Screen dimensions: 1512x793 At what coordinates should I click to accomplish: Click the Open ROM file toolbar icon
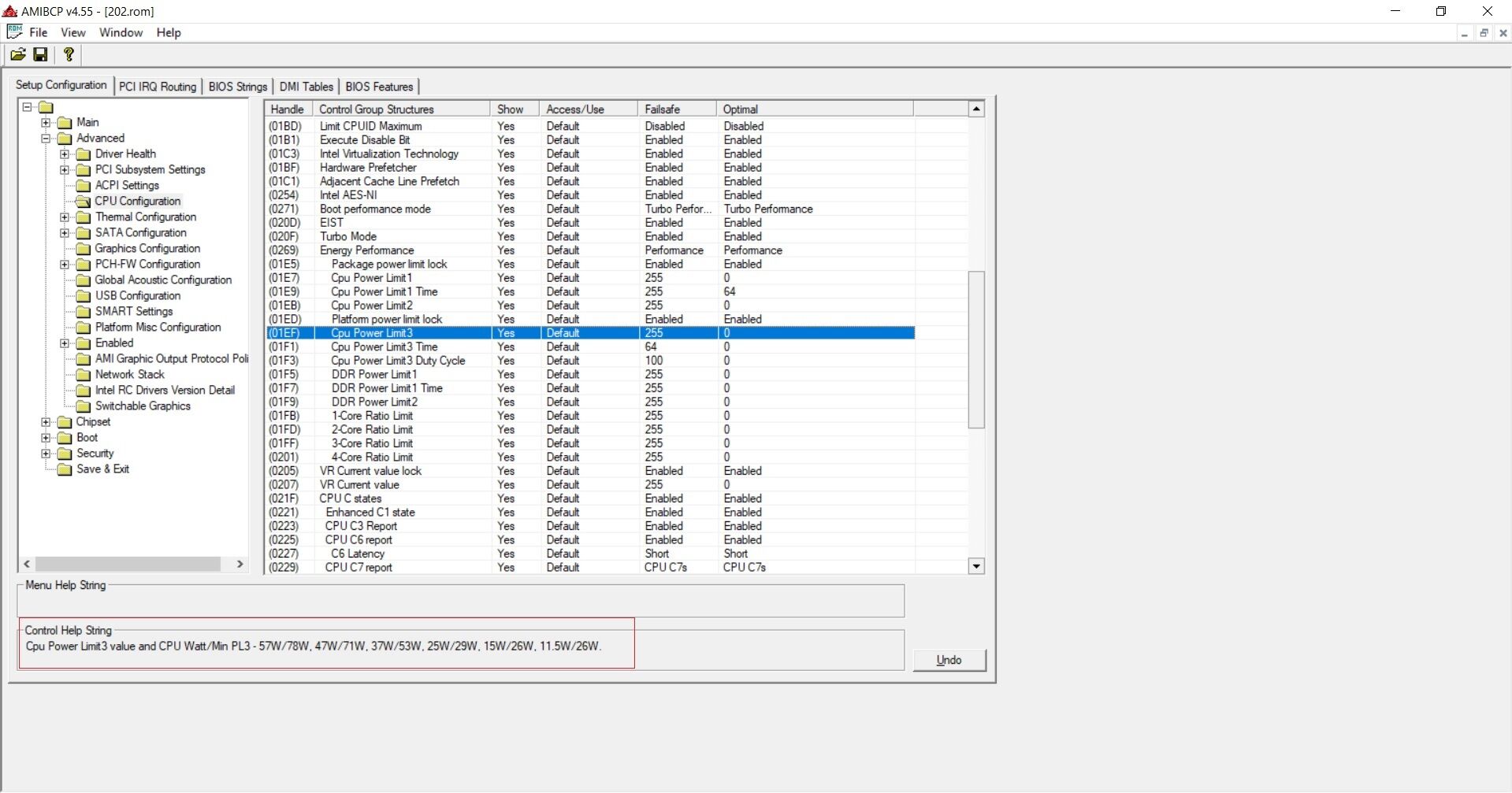pos(17,54)
